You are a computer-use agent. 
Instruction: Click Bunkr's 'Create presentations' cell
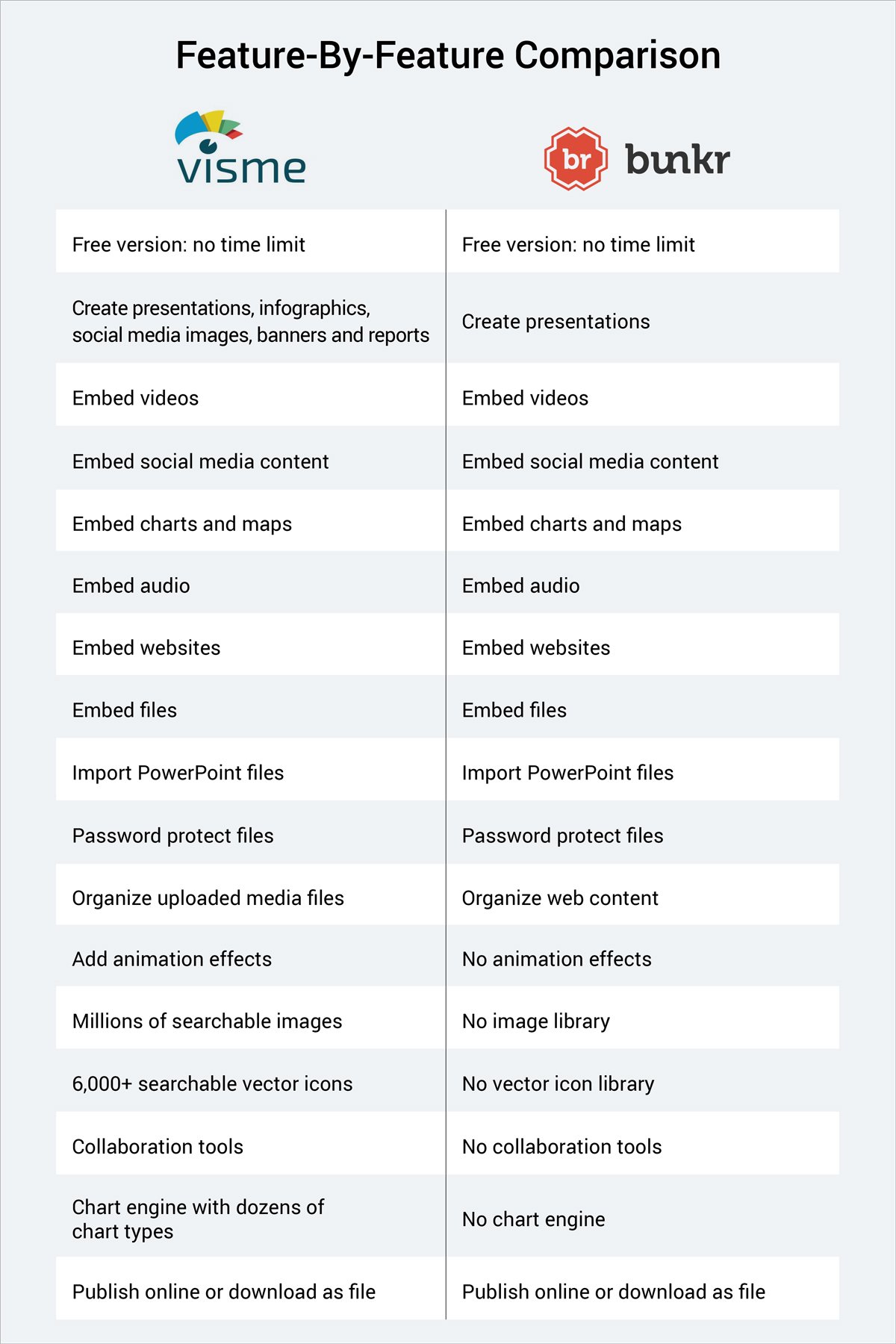tap(643, 318)
